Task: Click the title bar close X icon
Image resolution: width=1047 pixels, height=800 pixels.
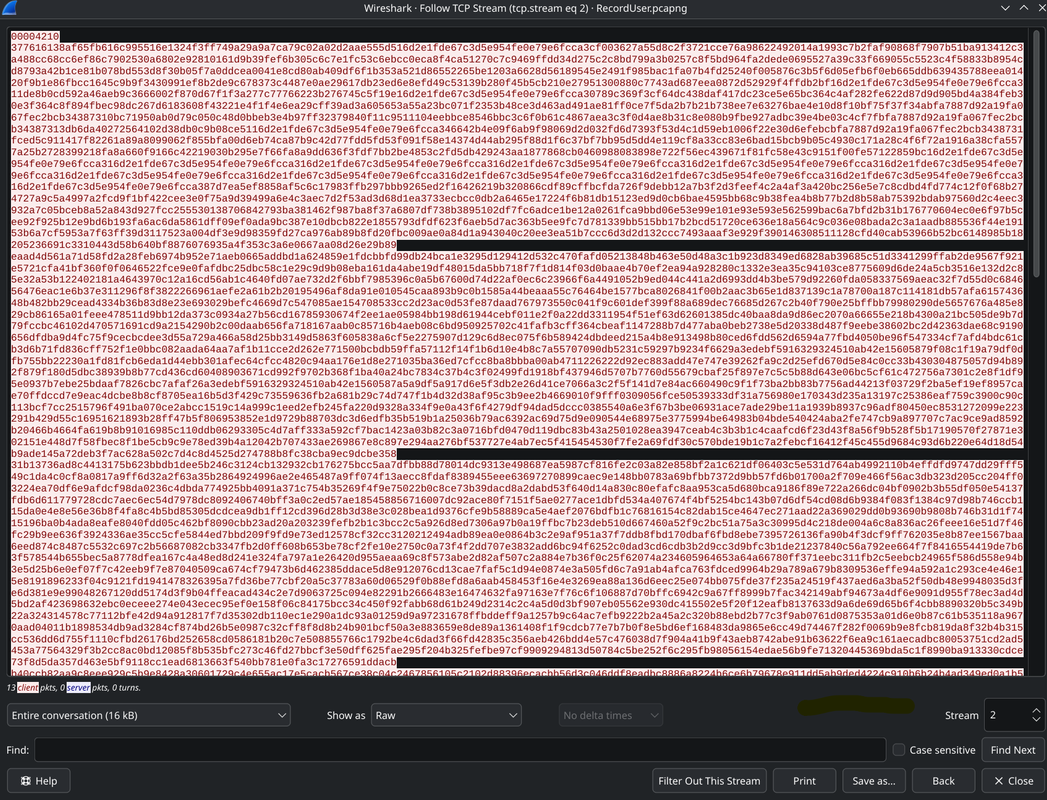Action: click(1040, 8)
